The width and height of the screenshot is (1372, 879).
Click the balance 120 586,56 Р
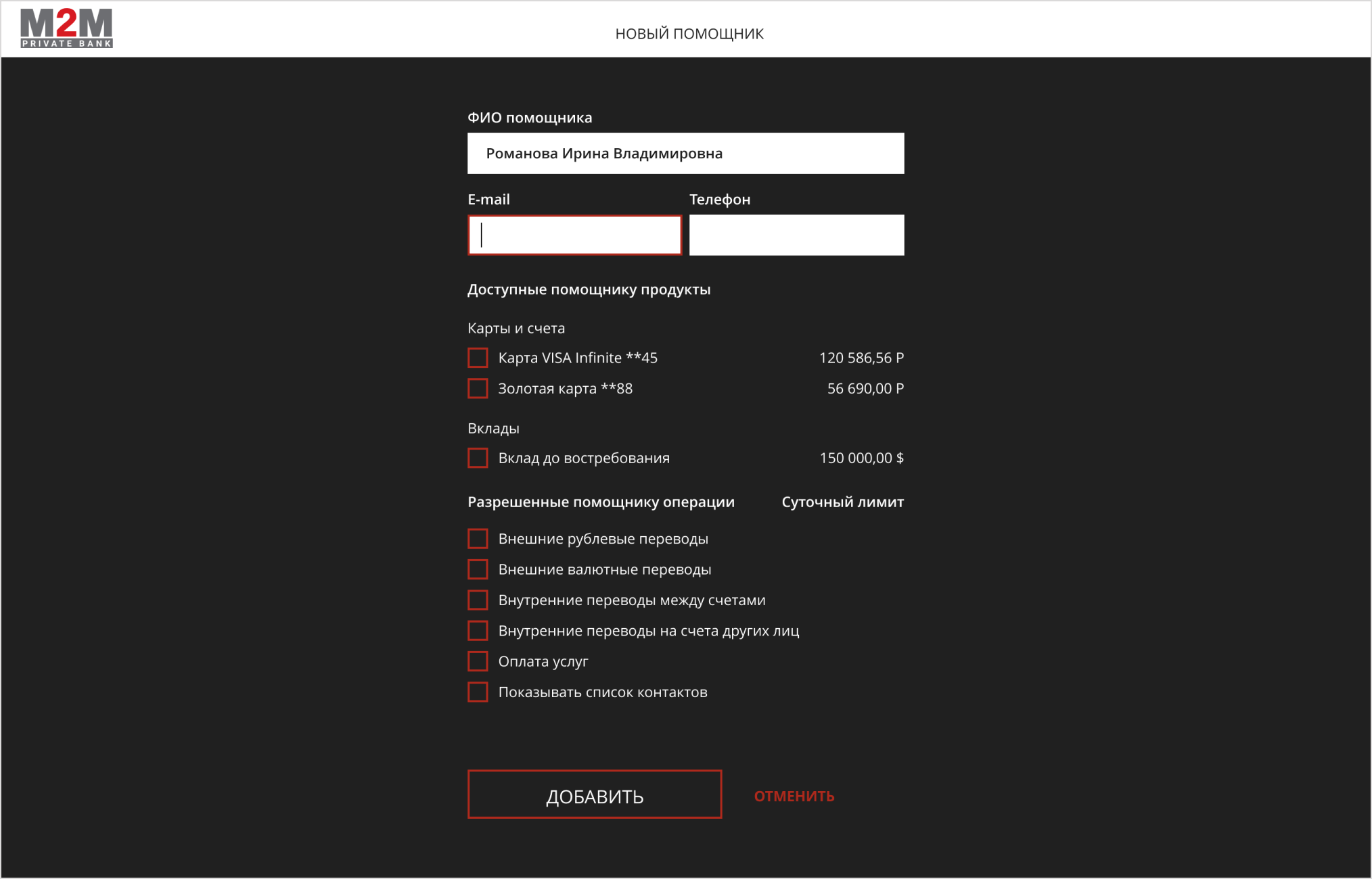(x=861, y=358)
